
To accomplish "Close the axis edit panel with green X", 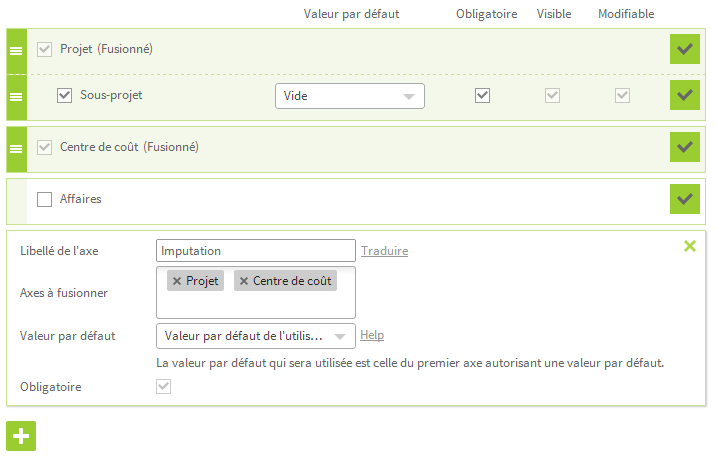I will click(690, 246).
